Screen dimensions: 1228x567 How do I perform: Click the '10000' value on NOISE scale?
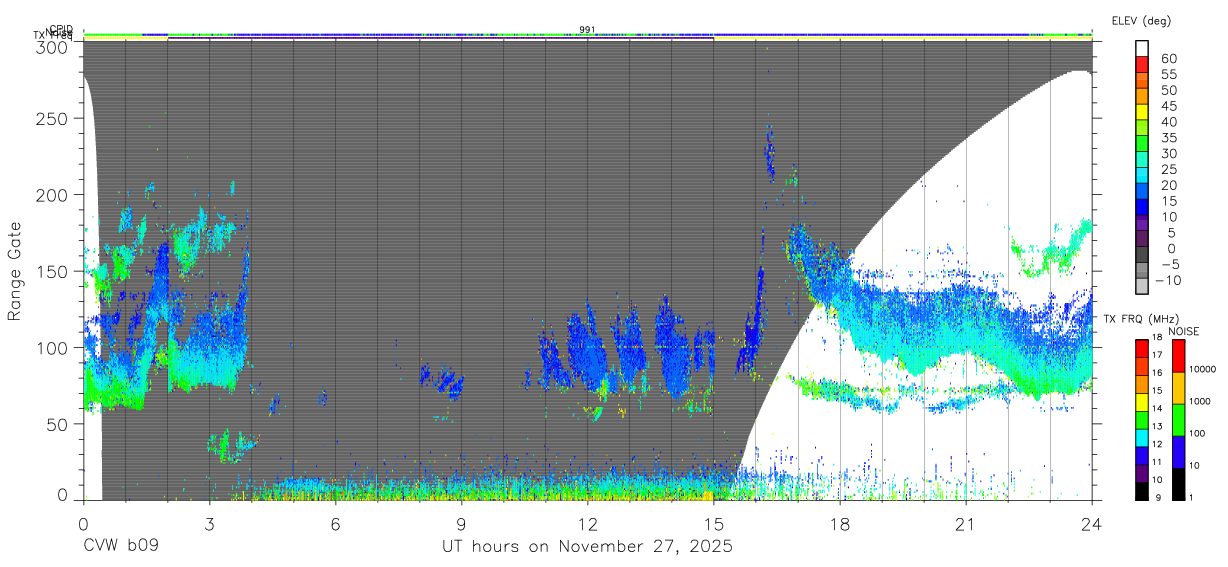[x=1203, y=369]
